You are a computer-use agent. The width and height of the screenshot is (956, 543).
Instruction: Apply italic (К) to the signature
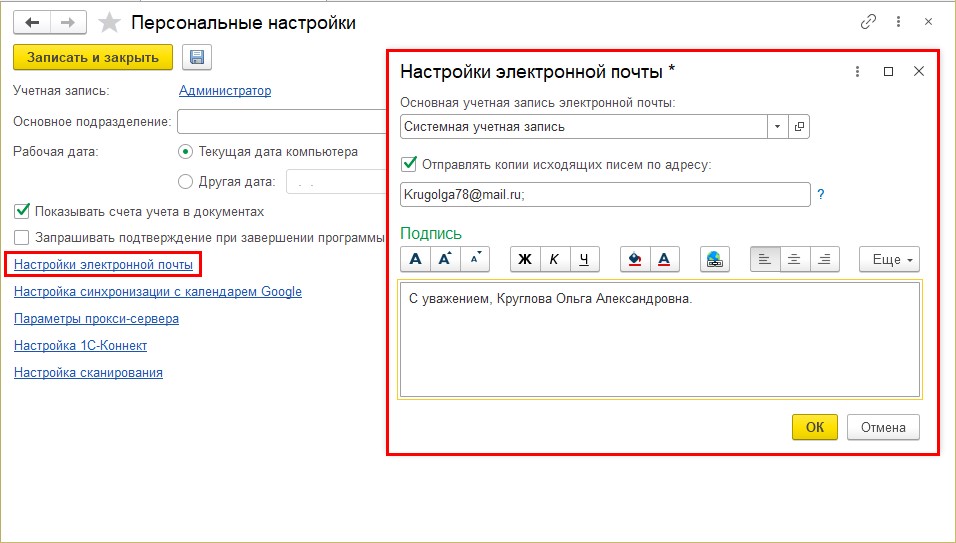coord(554,259)
